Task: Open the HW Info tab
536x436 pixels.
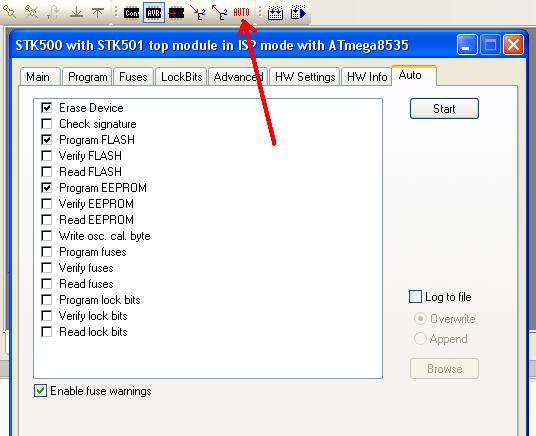Action: [367, 77]
